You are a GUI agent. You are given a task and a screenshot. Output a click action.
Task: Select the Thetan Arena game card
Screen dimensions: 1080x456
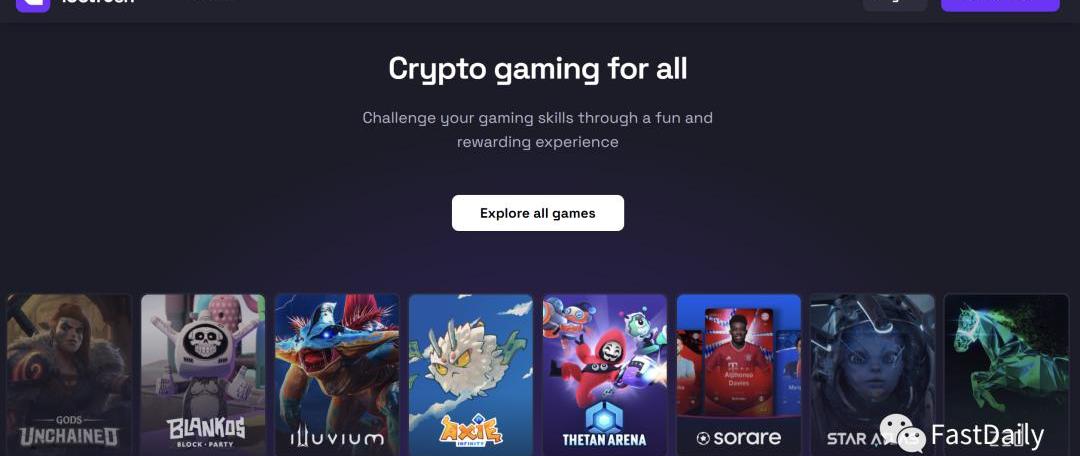(605, 375)
